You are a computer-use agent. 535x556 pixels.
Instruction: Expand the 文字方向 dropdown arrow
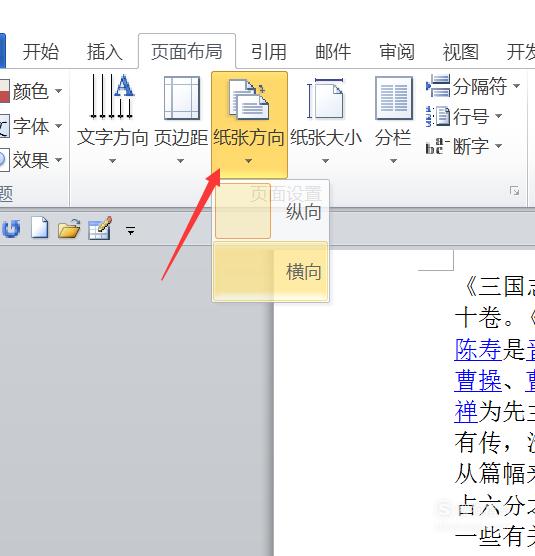(112, 161)
